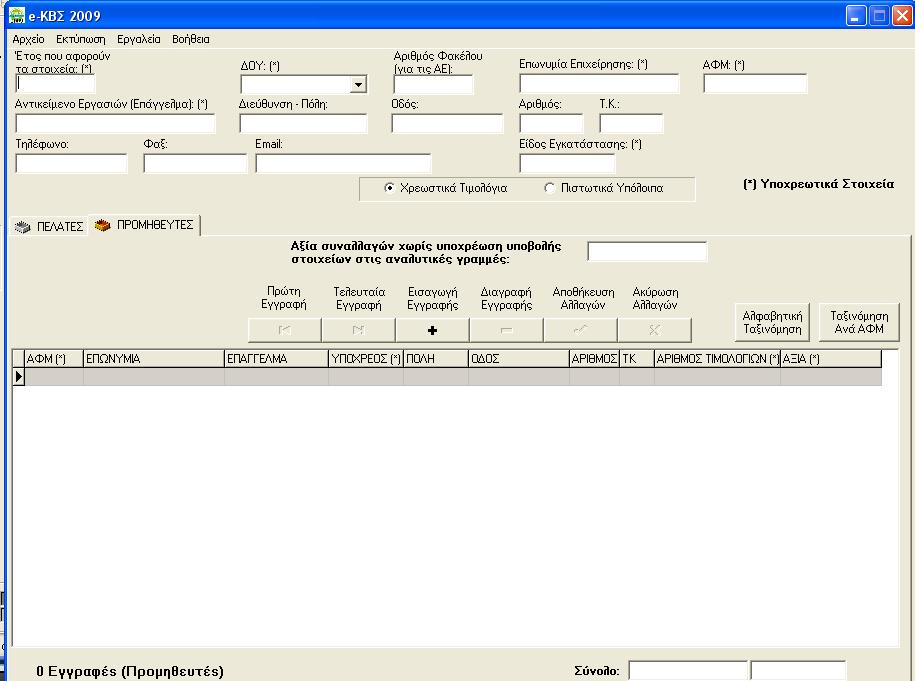Viewport: 915px width, 681px height.
Task: Click the minus icon to delete record
Action: point(506,330)
